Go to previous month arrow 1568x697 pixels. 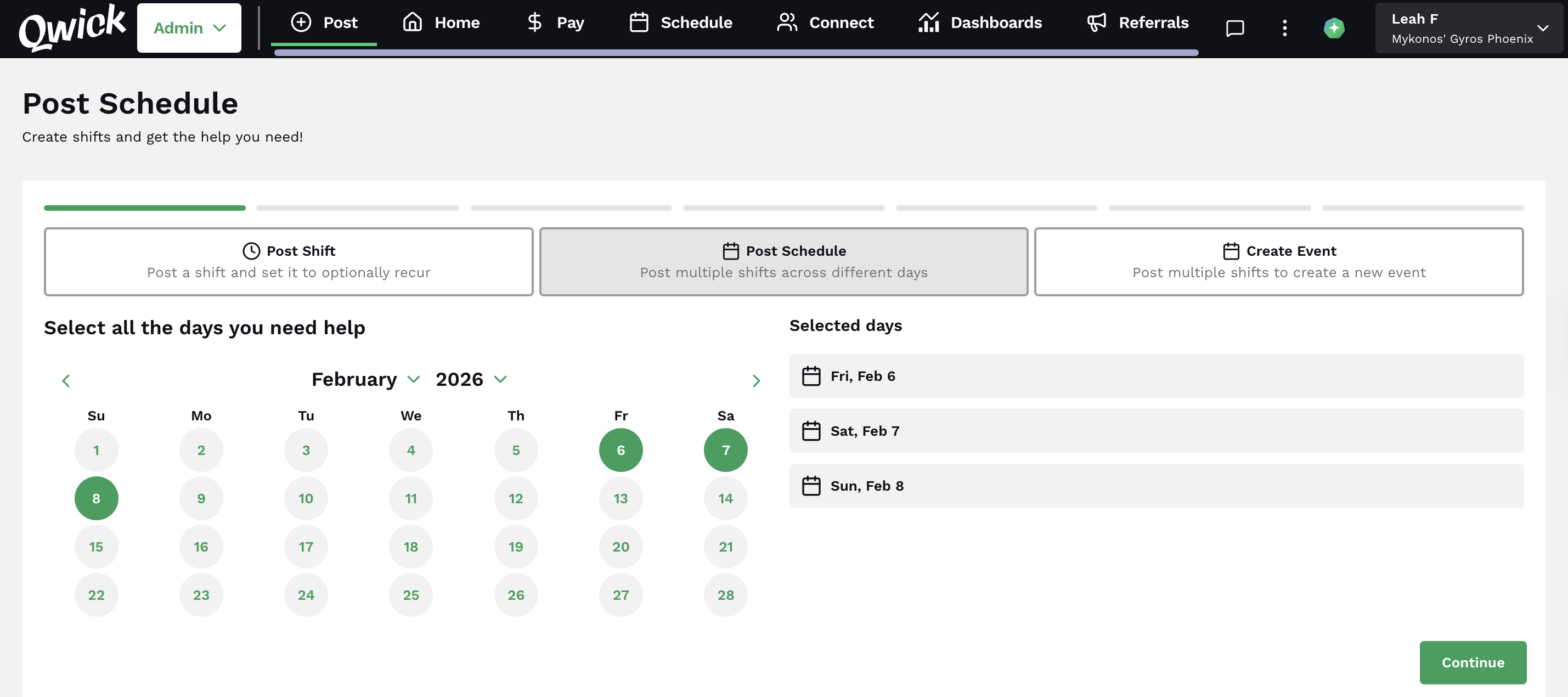[66, 380]
